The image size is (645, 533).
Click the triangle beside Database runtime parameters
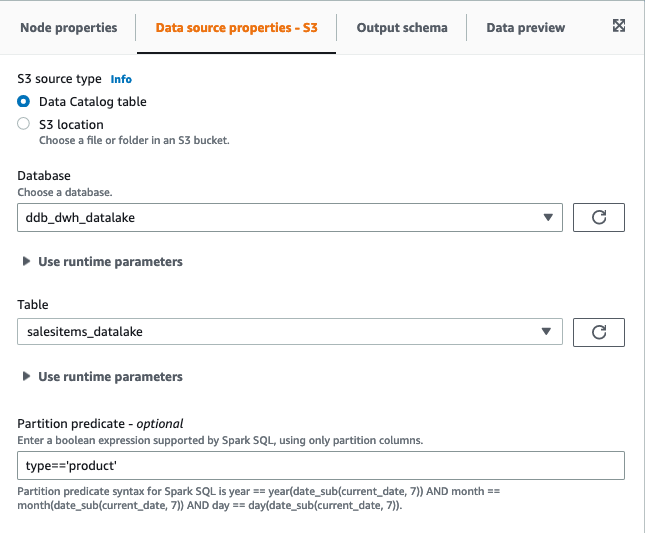pyautogui.click(x=26, y=262)
